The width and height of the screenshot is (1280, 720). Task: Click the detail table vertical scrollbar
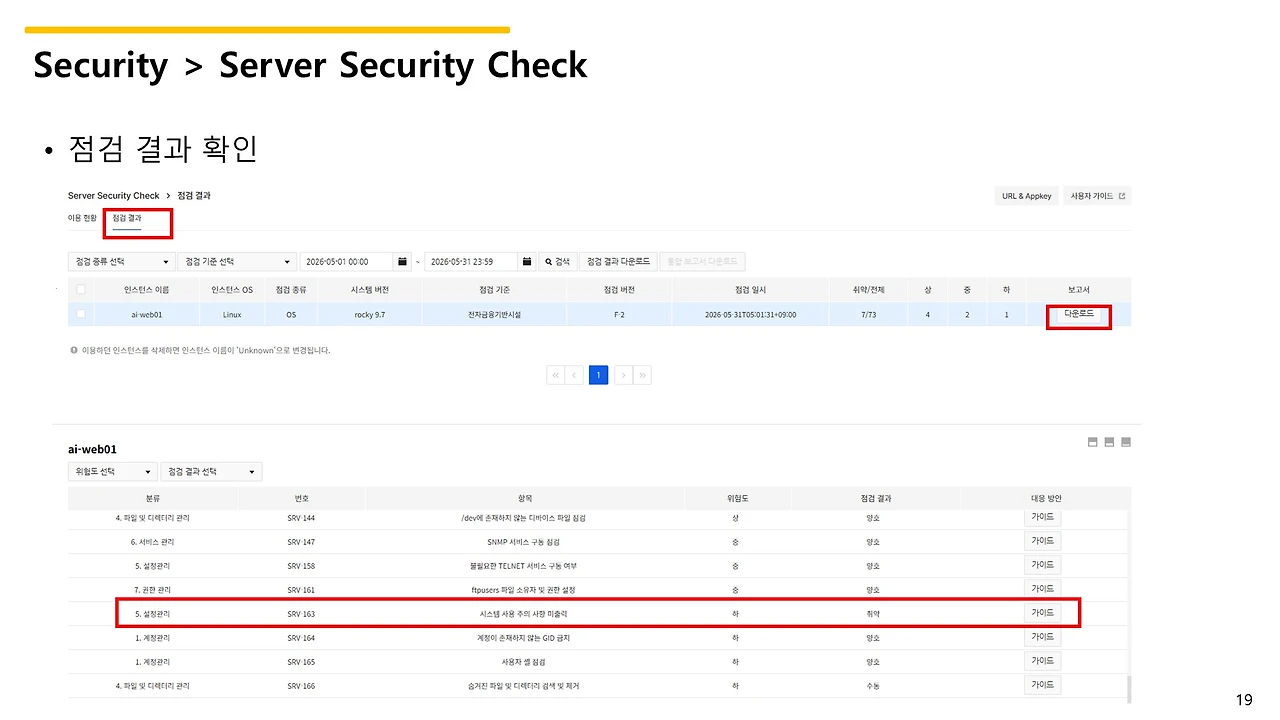click(x=1130, y=690)
